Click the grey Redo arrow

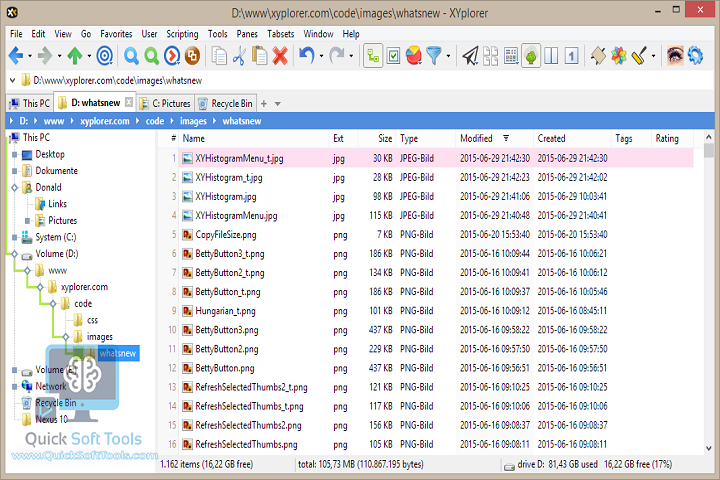[337, 56]
